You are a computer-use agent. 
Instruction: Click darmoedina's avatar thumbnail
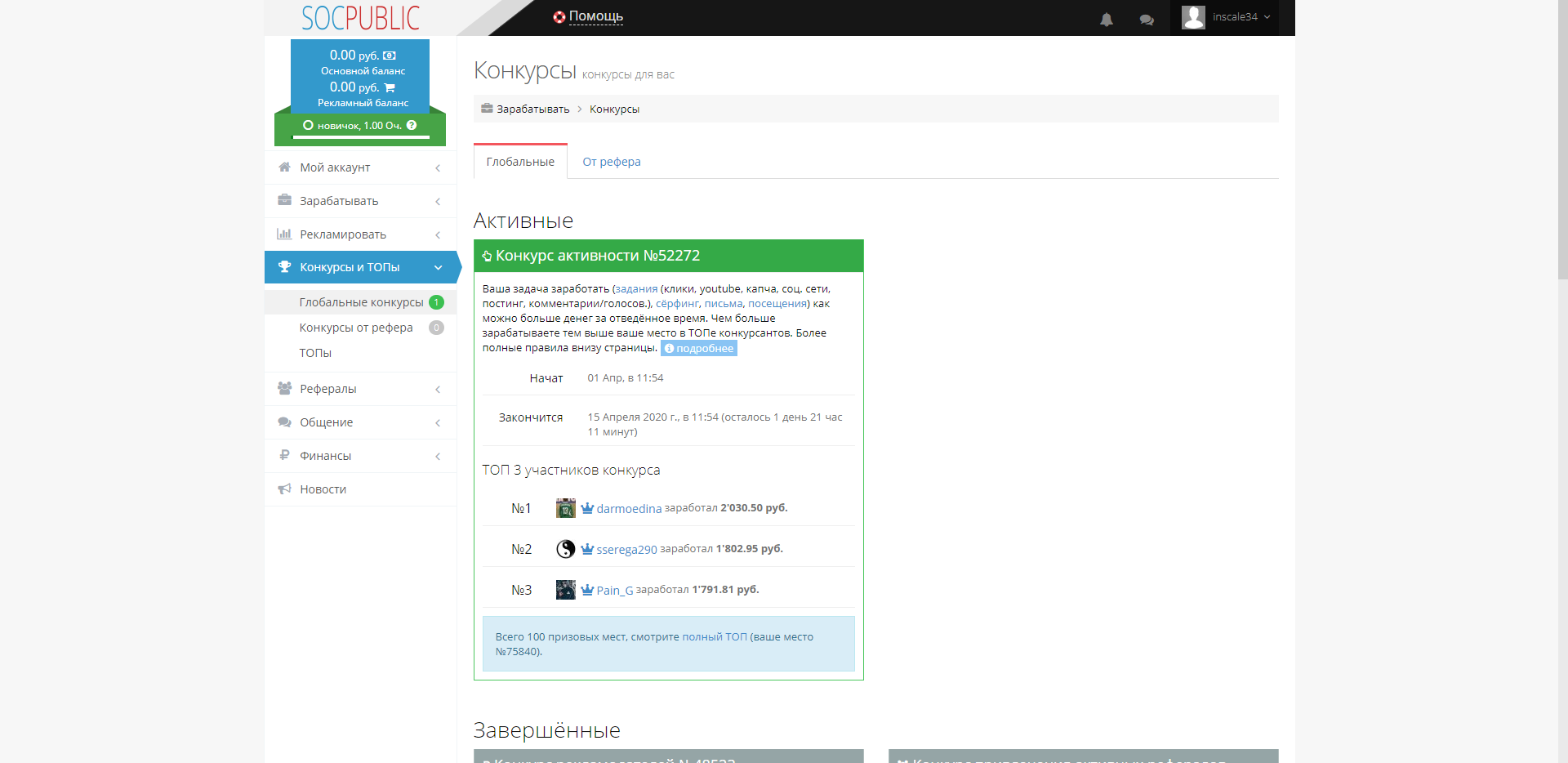click(565, 508)
